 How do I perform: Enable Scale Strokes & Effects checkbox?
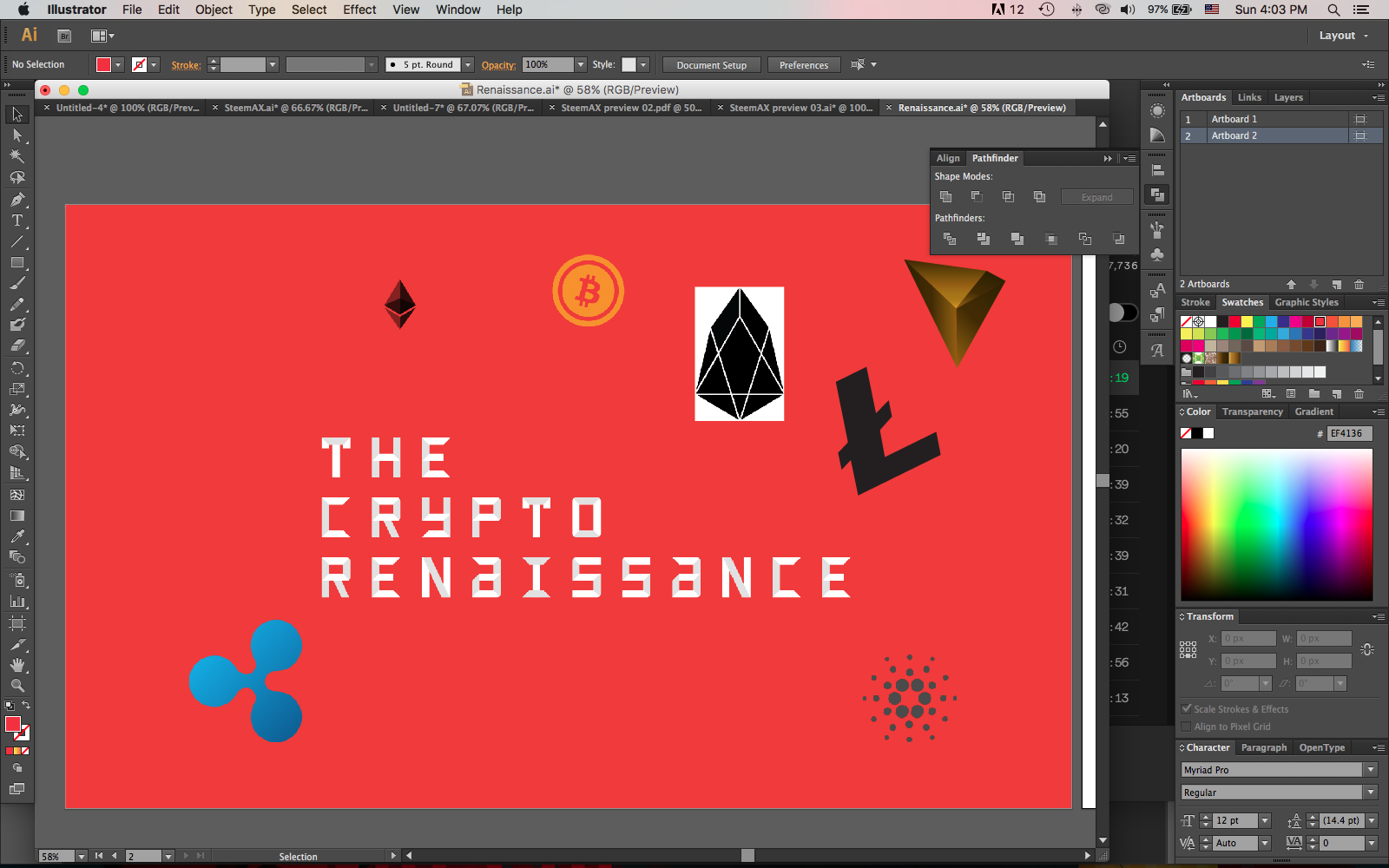[x=1187, y=709]
